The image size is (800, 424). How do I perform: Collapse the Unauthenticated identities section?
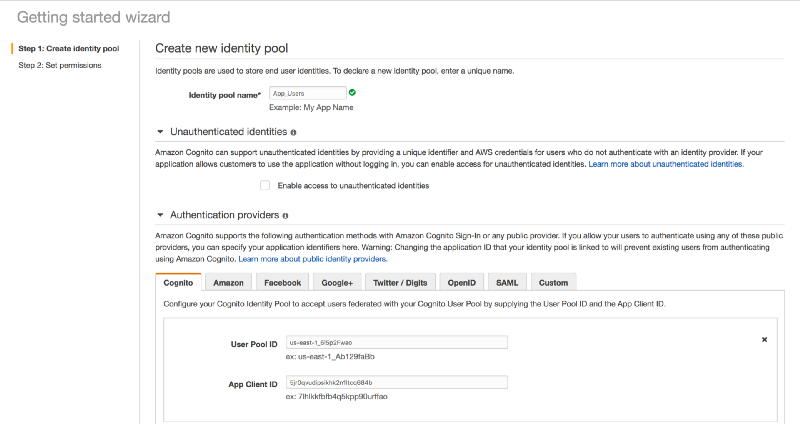point(160,132)
